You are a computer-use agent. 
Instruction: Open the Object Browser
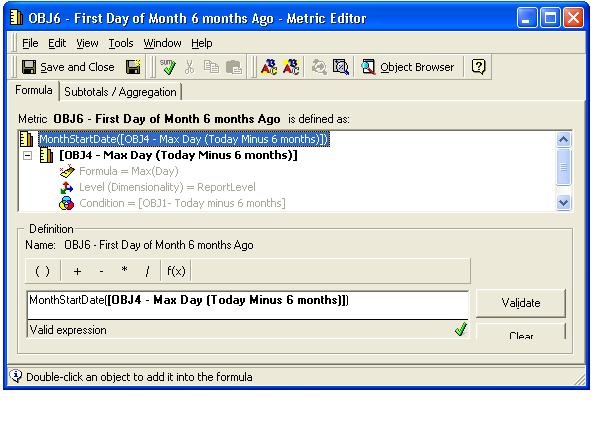[408, 67]
